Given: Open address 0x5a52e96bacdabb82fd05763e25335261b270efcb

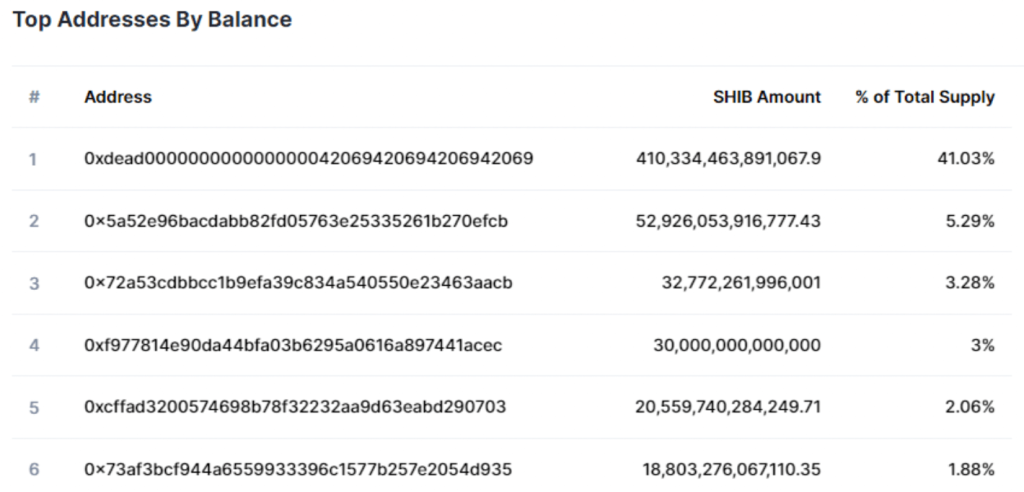Looking at the screenshot, I should pos(296,221).
